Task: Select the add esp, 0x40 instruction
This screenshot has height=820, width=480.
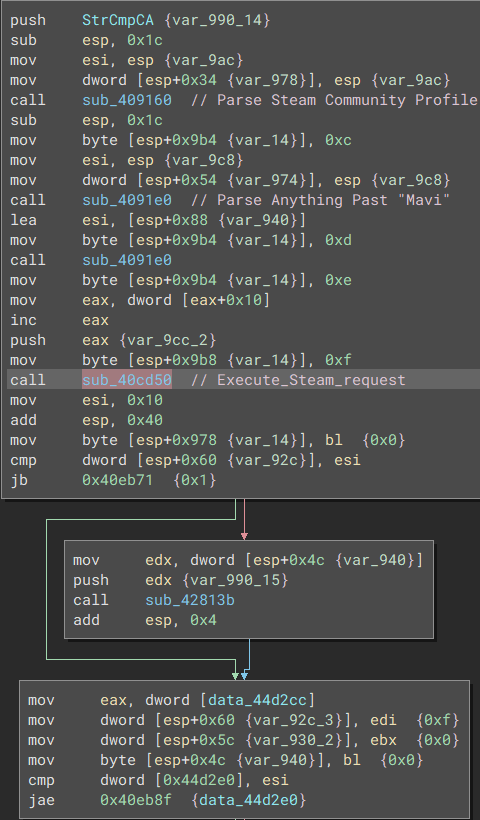Action: click(x=86, y=420)
